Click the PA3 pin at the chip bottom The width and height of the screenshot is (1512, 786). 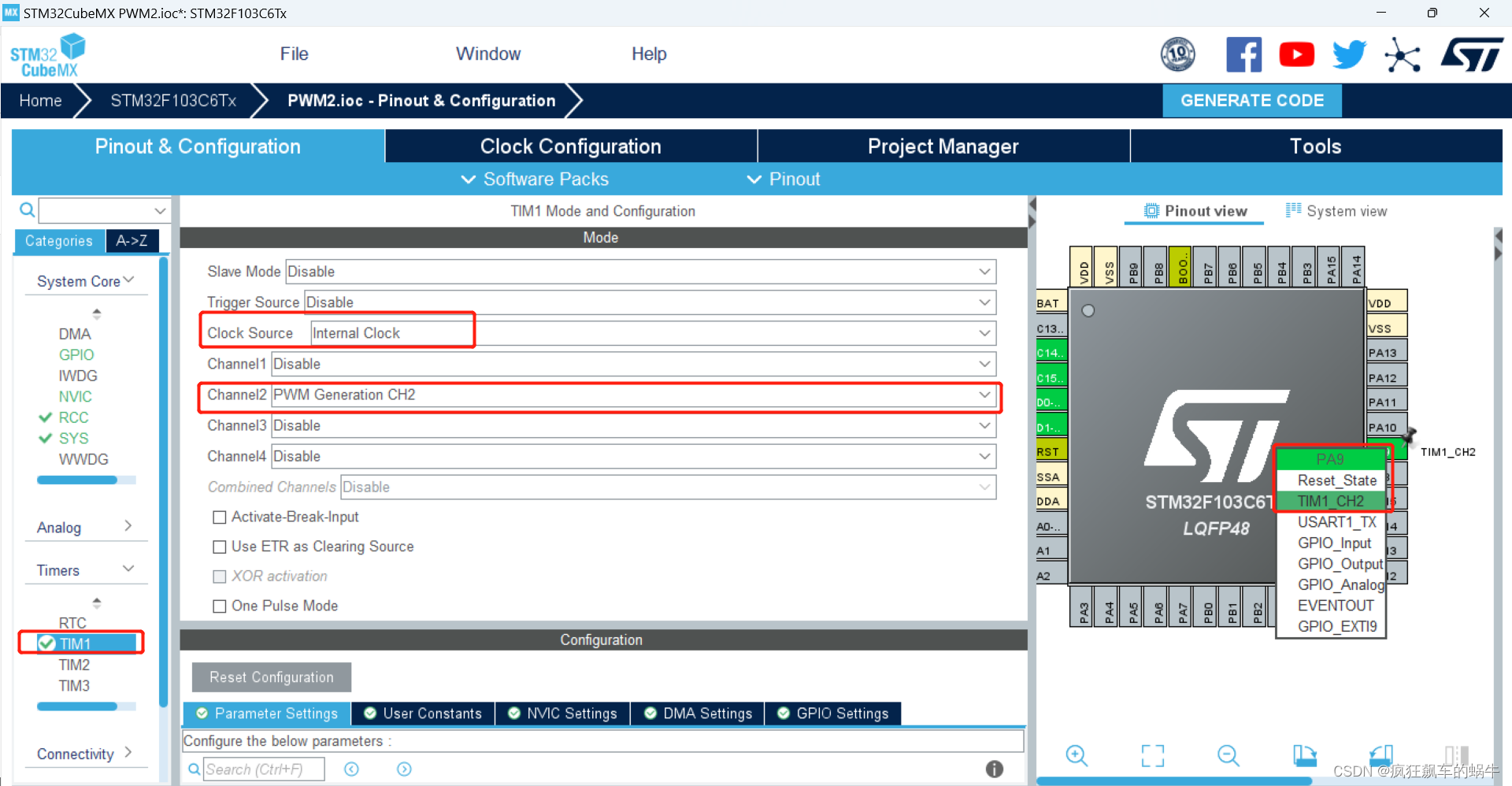[1082, 606]
